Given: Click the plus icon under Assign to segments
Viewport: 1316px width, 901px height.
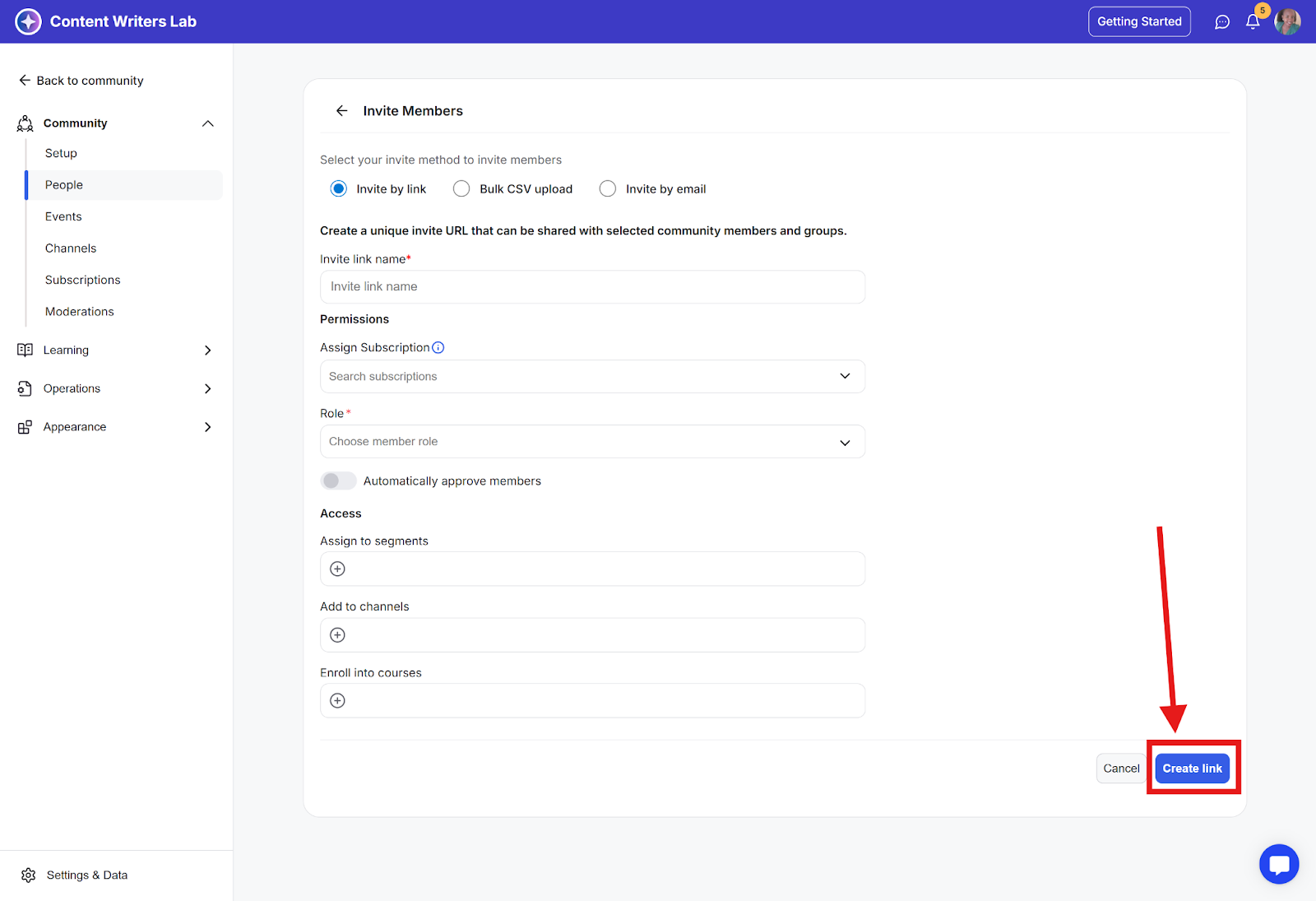Looking at the screenshot, I should 337,569.
